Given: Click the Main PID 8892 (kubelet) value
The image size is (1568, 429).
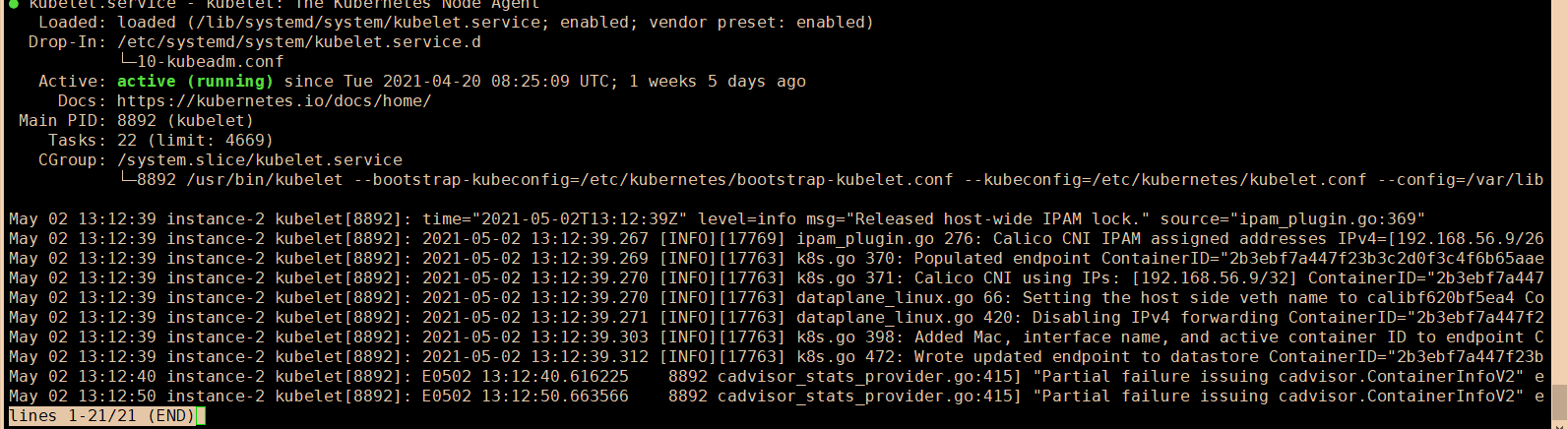Looking at the screenshot, I should point(185,121).
